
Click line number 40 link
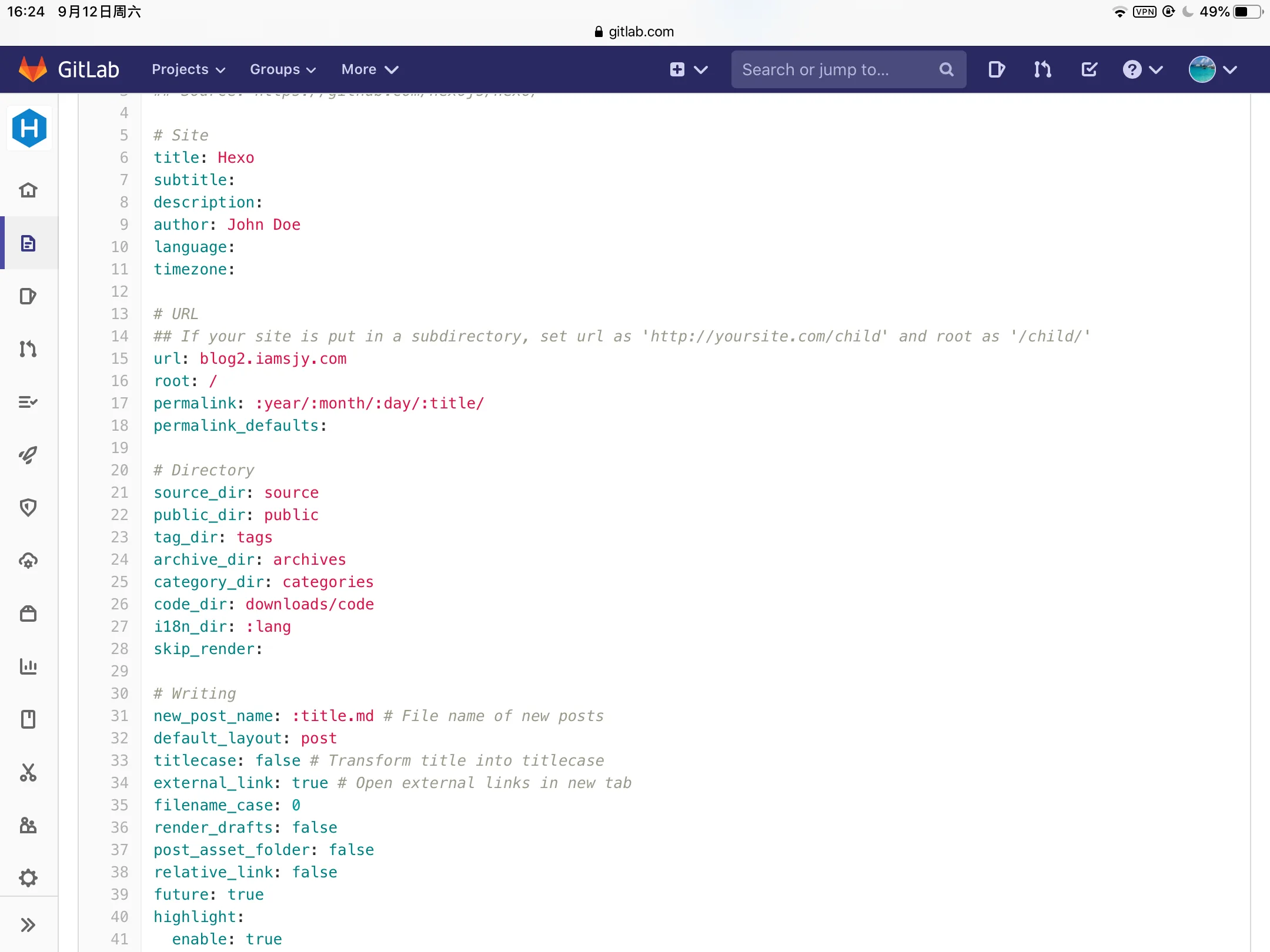click(119, 917)
